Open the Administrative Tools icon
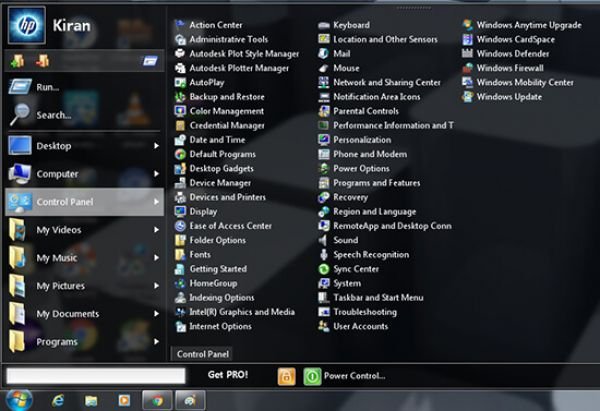 pos(180,39)
